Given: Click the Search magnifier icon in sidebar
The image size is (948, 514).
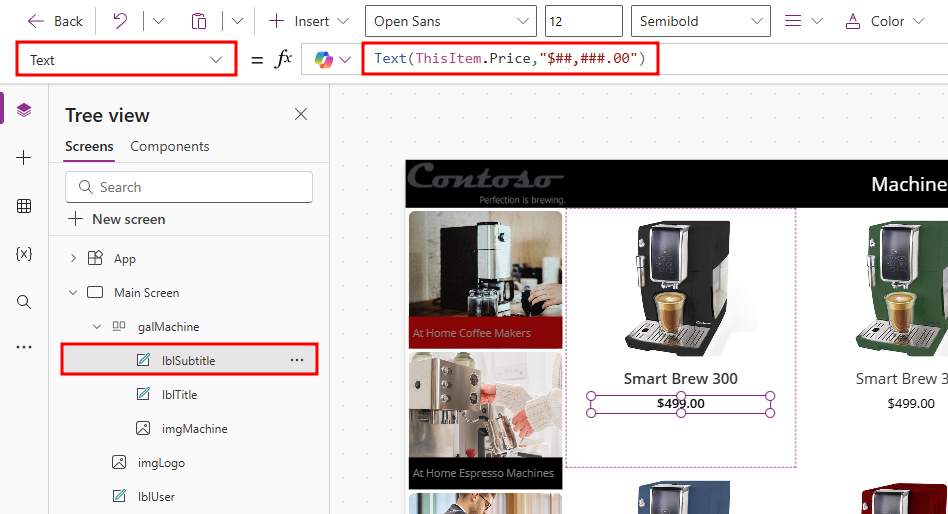Looking at the screenshot, I should [x=24, y=302].
